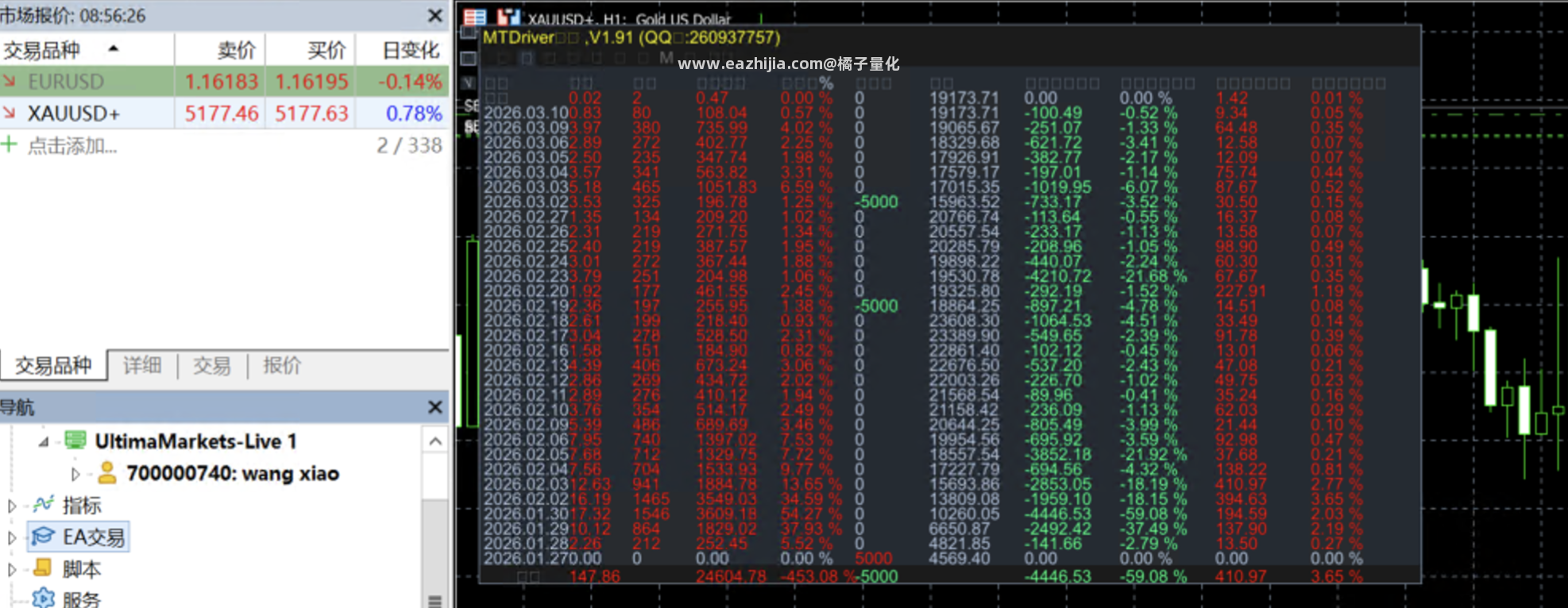
Task: Expand the 700000740: wang xiao account node
Action: [75, 474]
